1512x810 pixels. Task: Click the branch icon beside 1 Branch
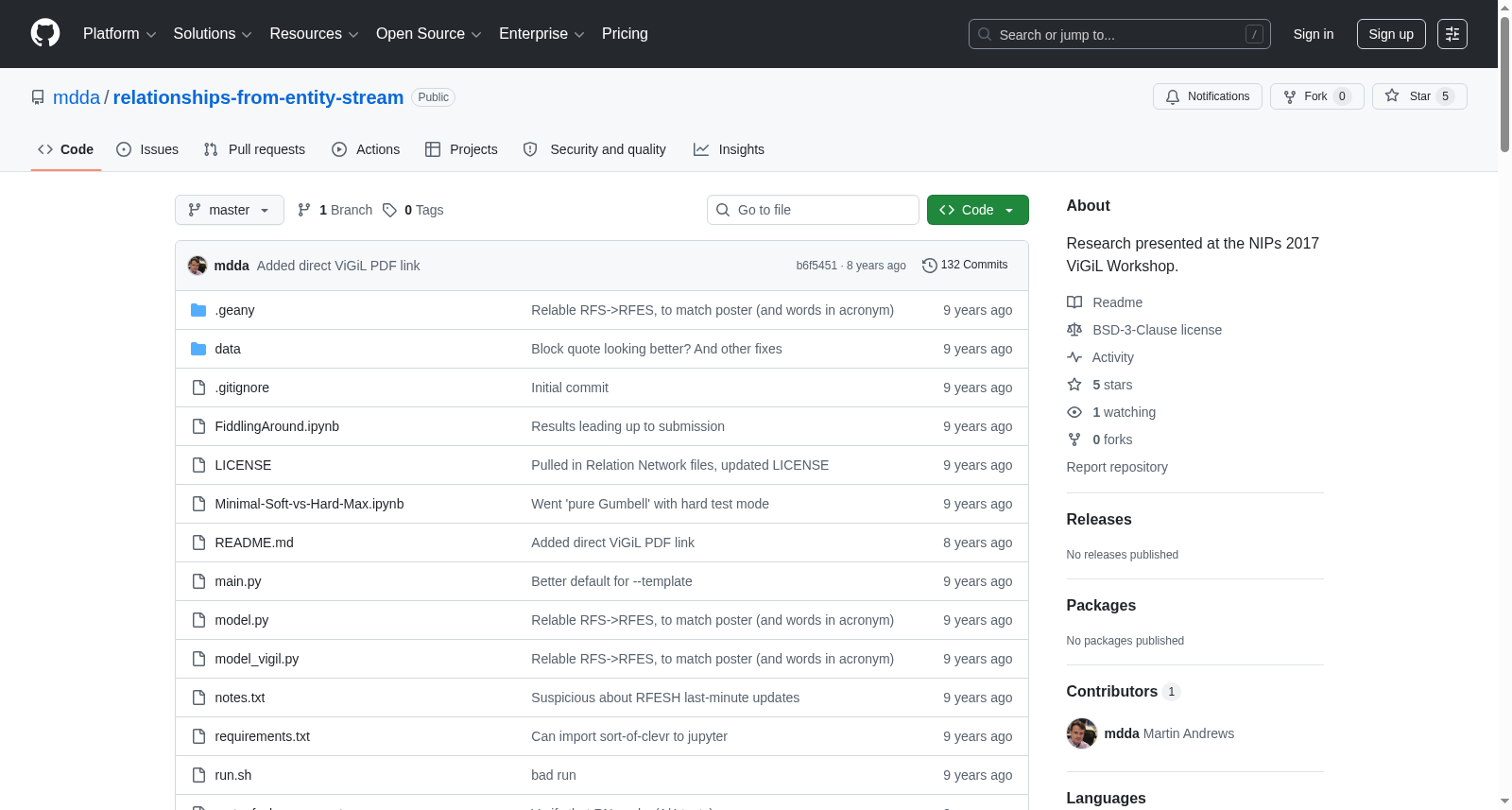[304, 210]
